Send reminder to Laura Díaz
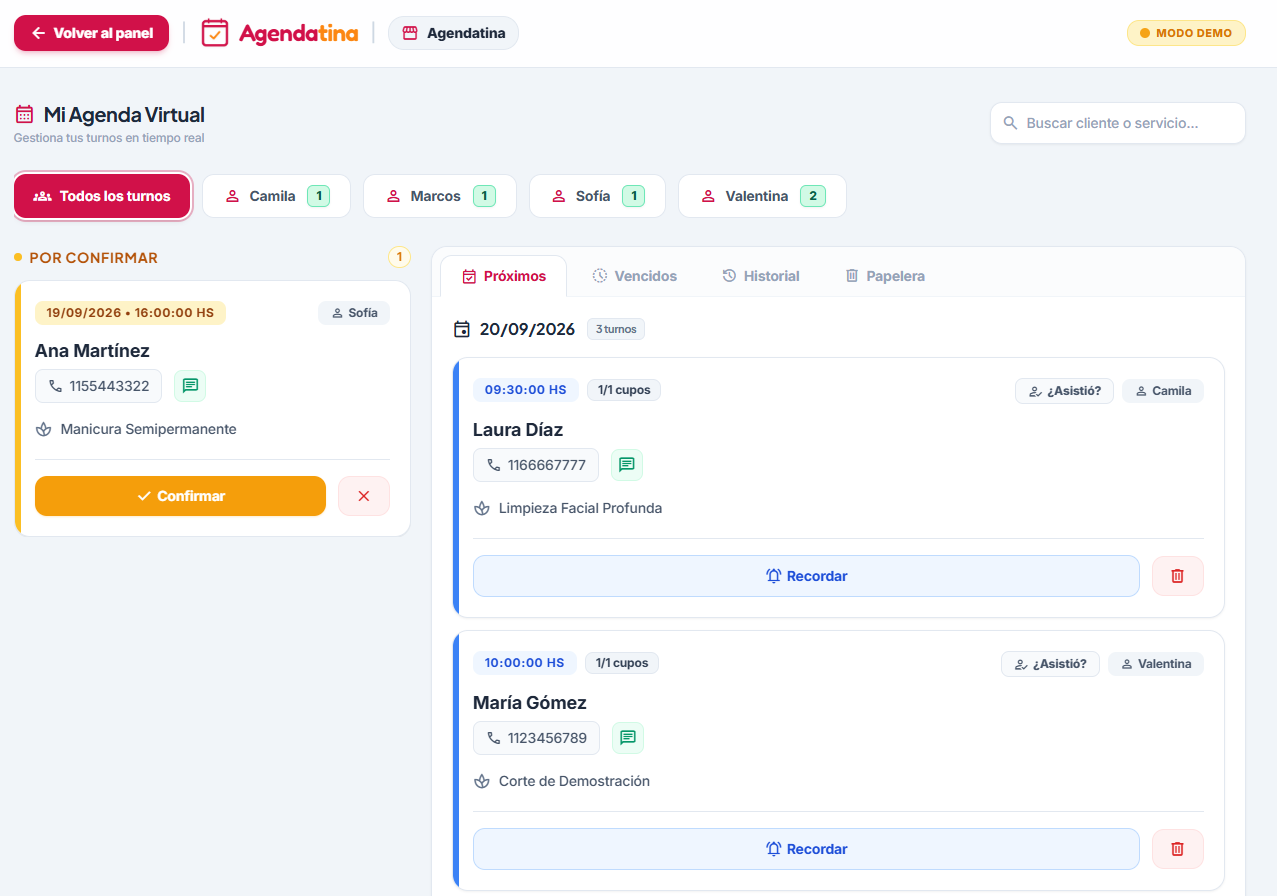This screenshot has height=896, width=1277. 806,576
